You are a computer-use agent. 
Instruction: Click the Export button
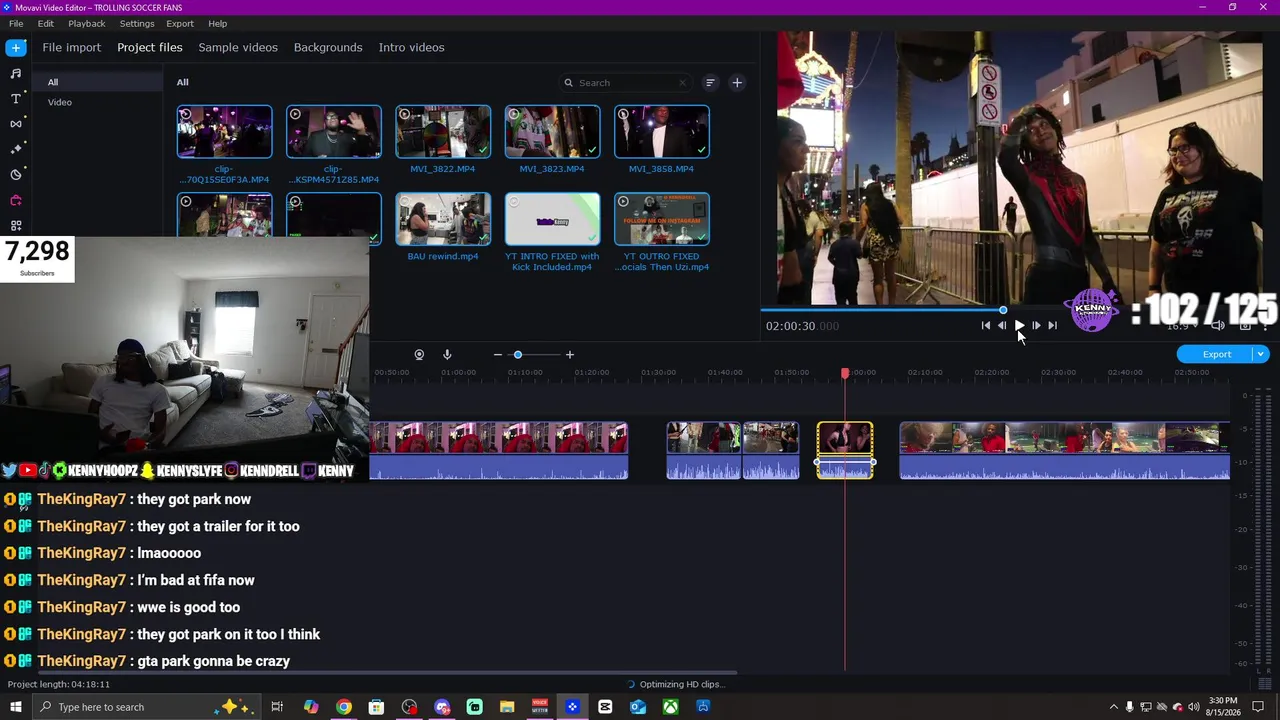tap(1216, 354)
